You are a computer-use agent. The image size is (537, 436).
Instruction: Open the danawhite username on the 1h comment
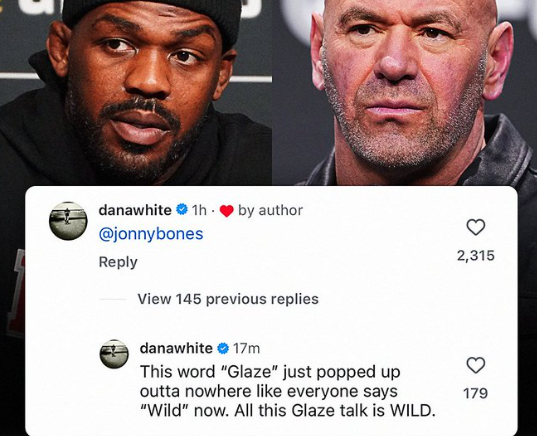pyautogui.click(x=135, y=210)
